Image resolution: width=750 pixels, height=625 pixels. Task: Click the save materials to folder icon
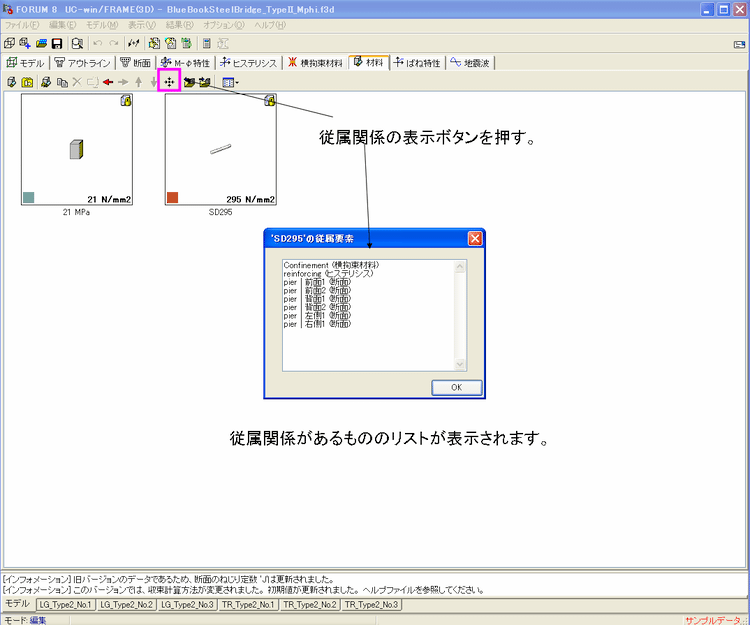pos(189,82)
